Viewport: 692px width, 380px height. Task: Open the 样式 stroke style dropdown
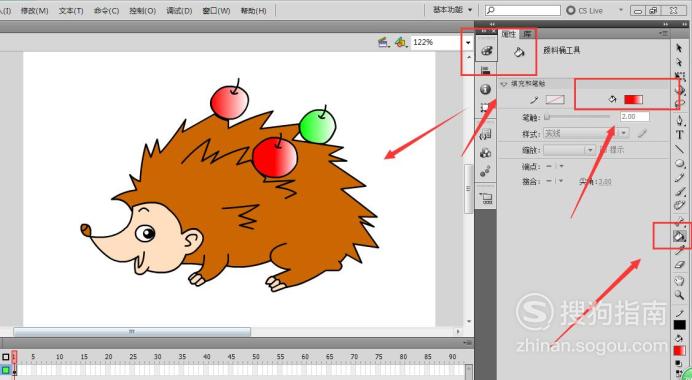(x=586, y=133)
